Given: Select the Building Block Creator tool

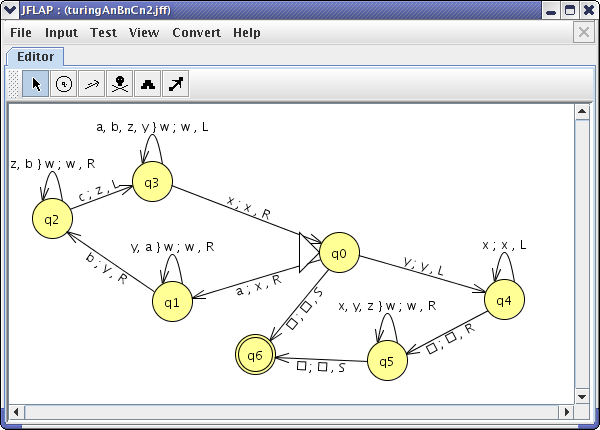Looking at the screenshot, I should [x=148, y=84].
